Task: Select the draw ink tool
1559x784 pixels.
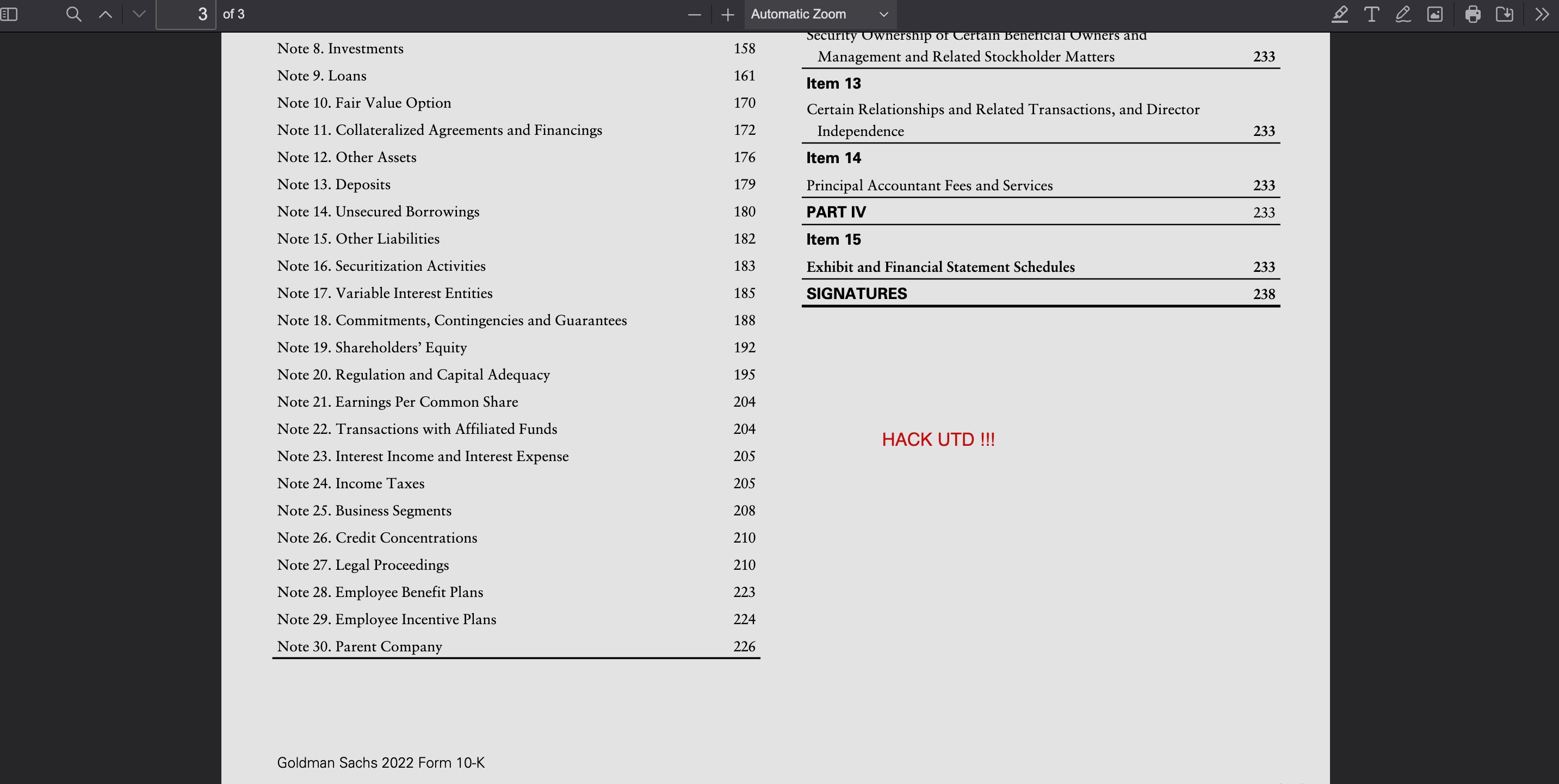Action: [1403, 14]
